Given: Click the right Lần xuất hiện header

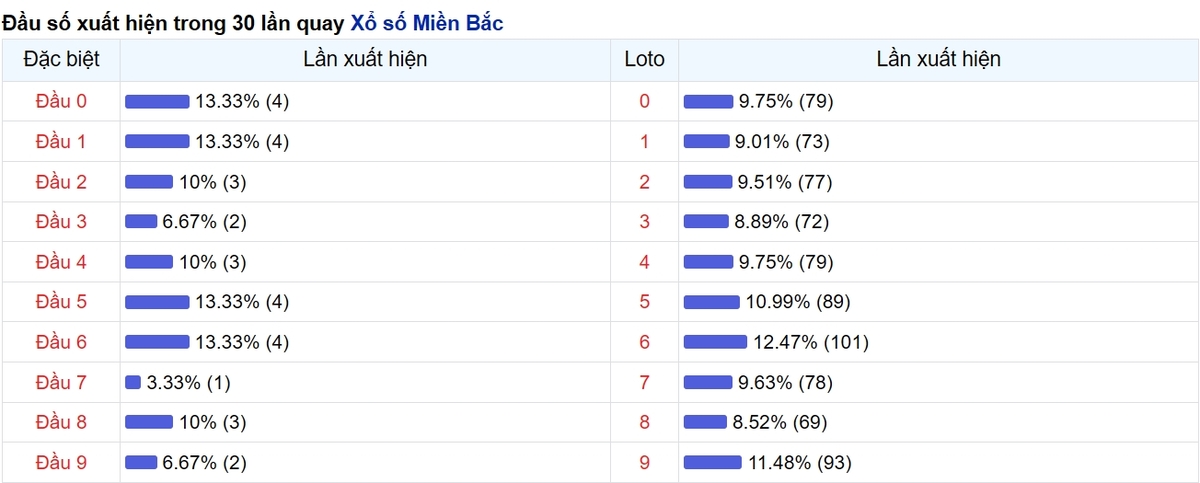Looking at the screenshot, I should 938,59.
